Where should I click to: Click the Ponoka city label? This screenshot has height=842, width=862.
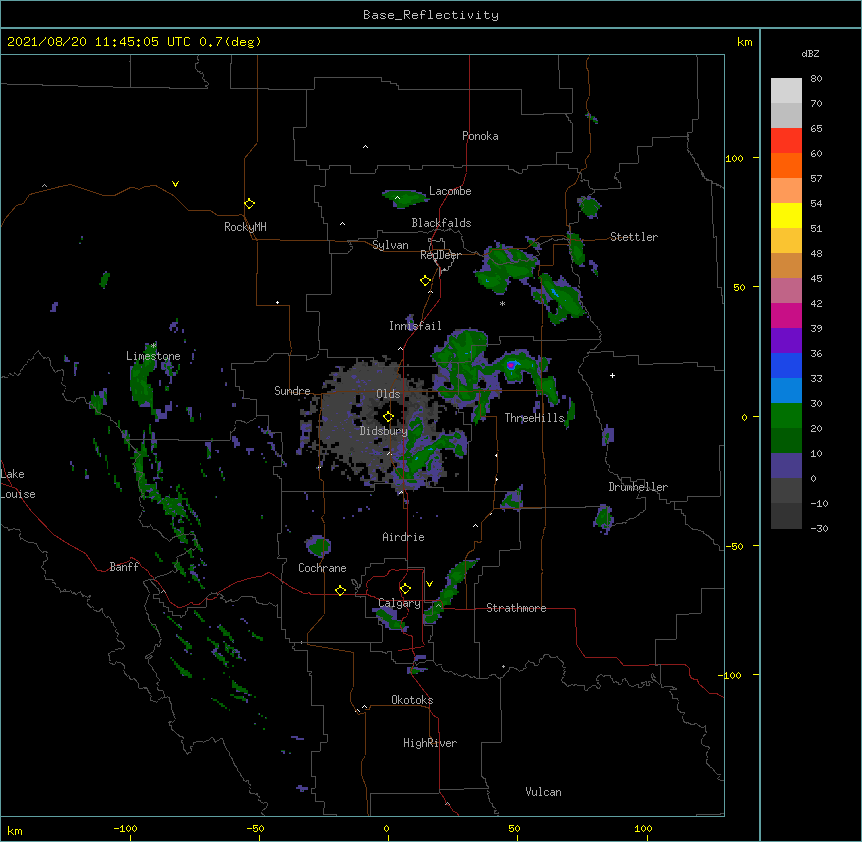pos(480,136)
